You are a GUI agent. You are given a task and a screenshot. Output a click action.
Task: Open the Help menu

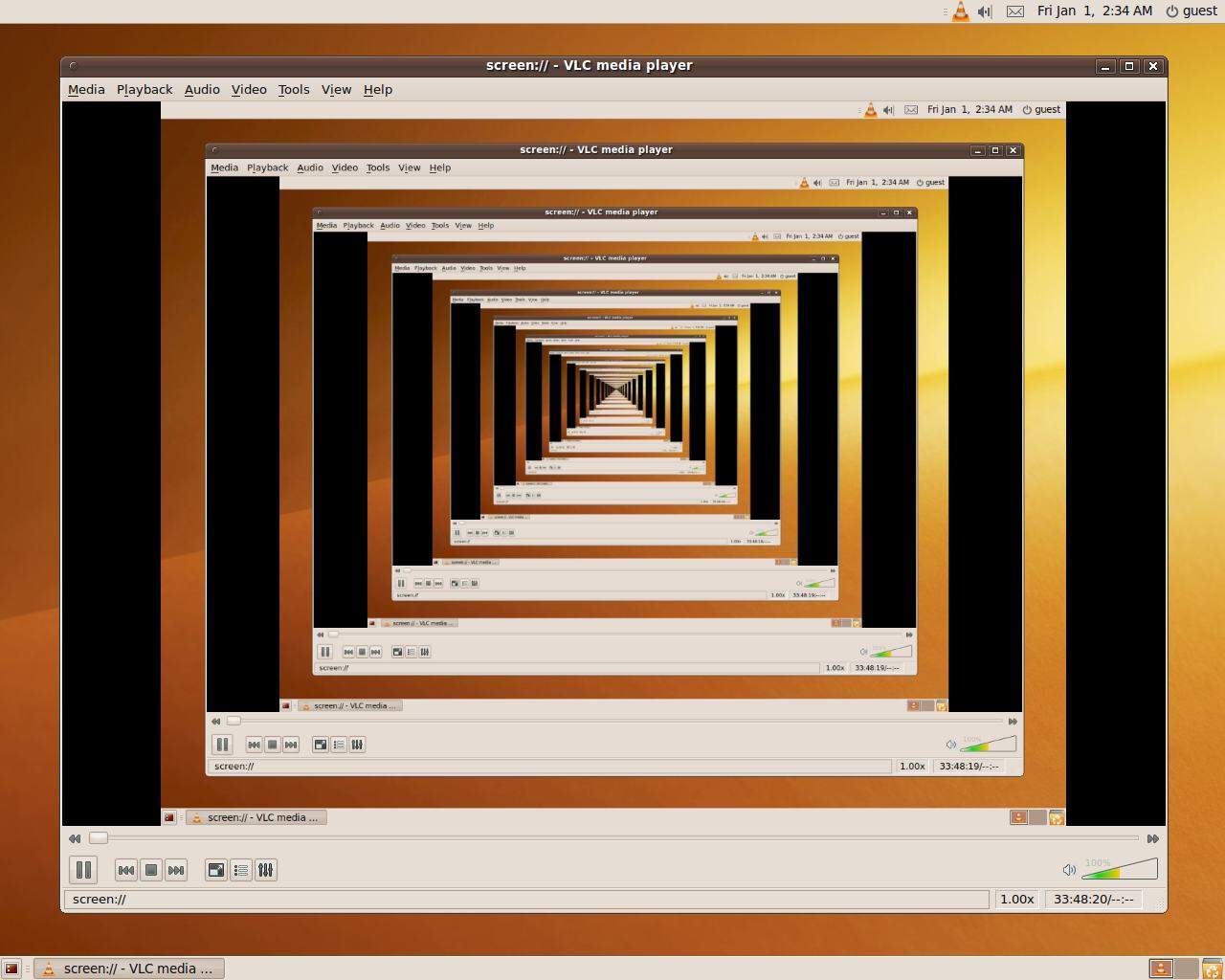(x=378, y=89)
